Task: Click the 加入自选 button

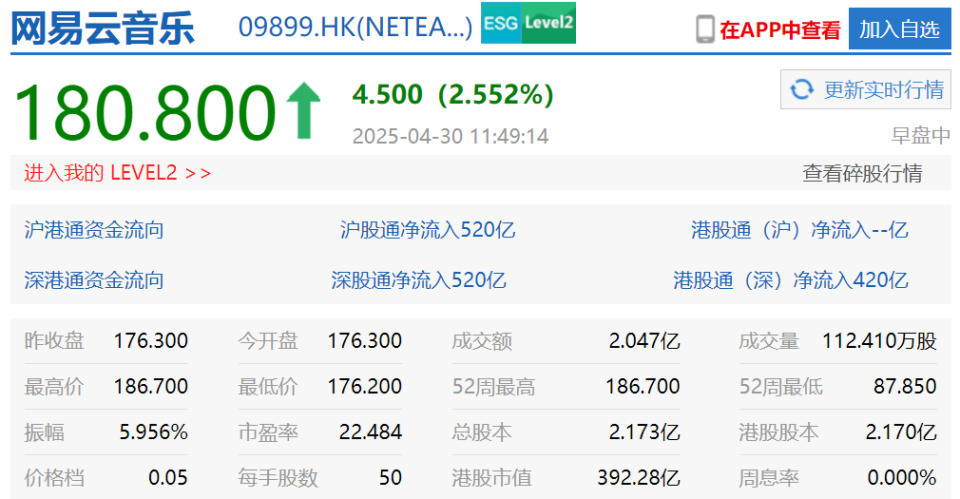Action: point(899,29)
